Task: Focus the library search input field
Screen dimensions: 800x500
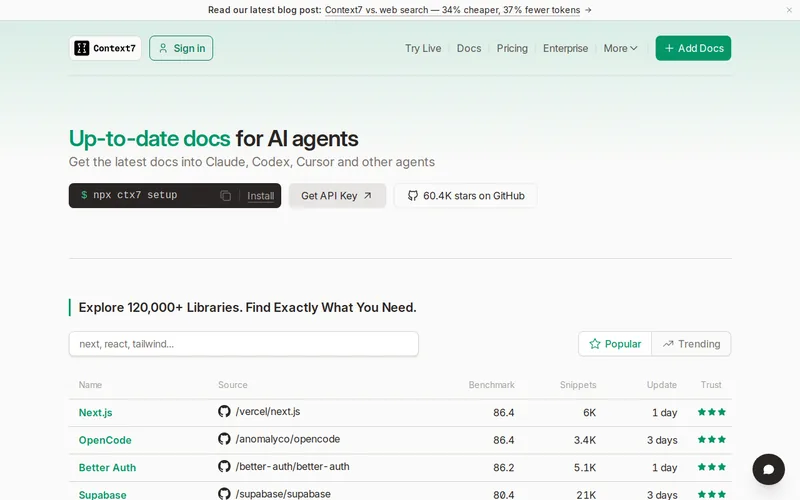Action: tap(243, 344)
